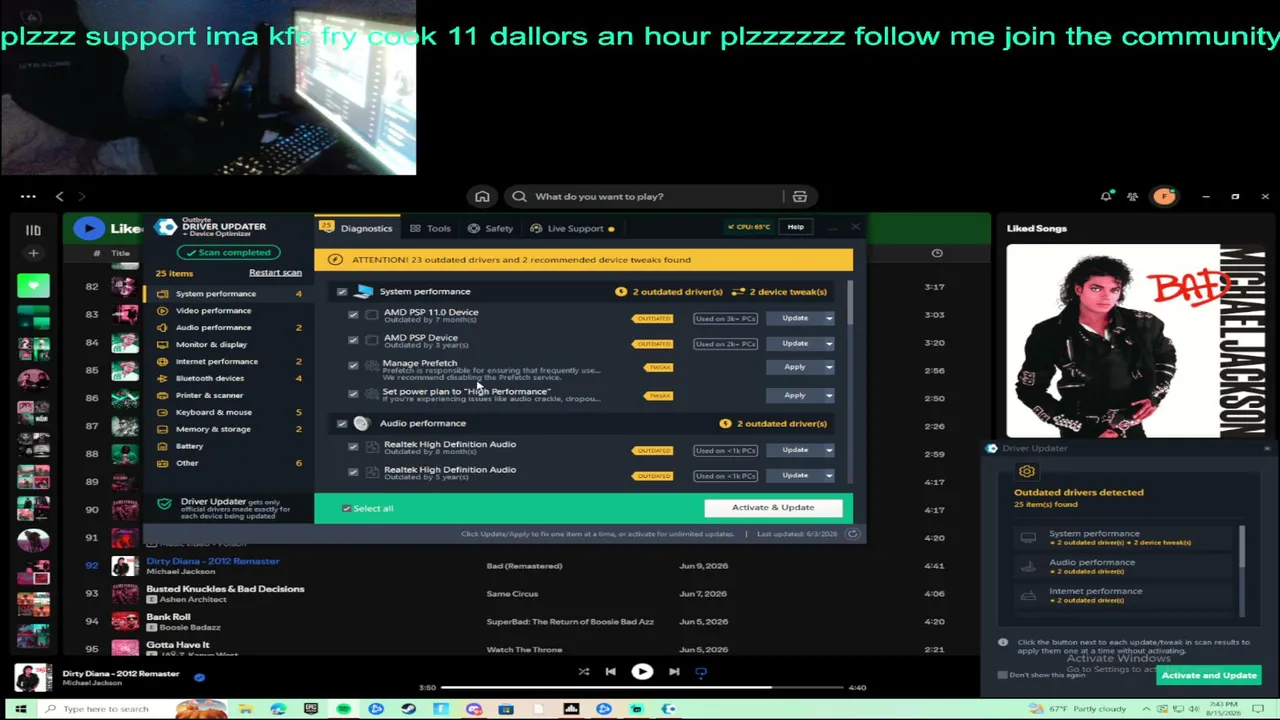1280x720 pixels.
Task: Toggle Audio performance group checkbox
Action: (342, 424)
